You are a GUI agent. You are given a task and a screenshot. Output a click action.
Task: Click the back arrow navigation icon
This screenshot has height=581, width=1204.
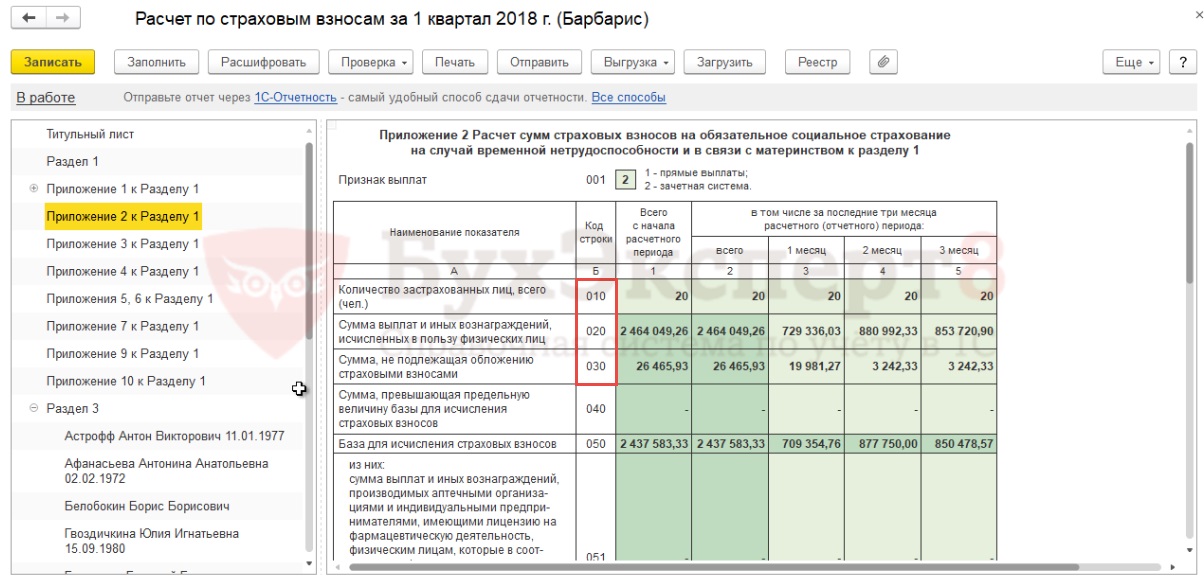tap(29, 19)
